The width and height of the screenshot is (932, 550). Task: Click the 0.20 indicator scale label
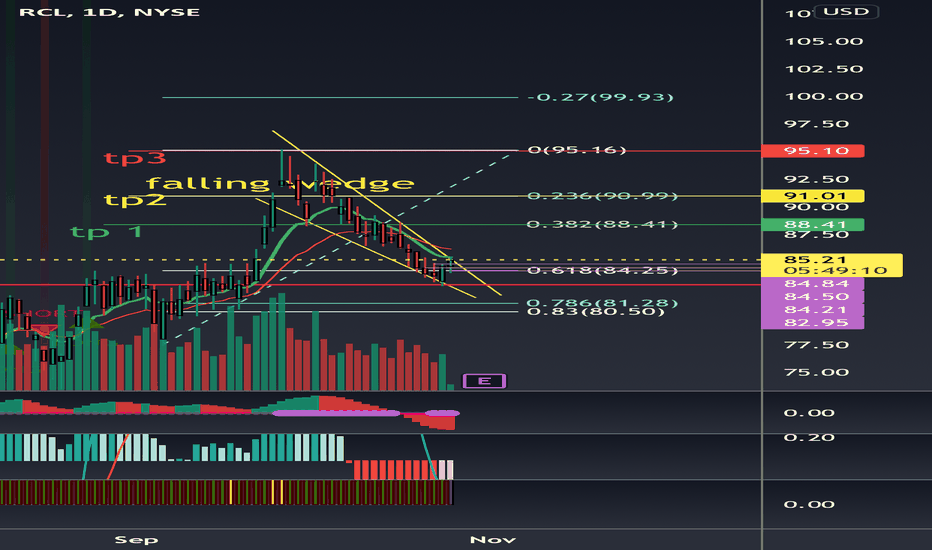point(809,438)
